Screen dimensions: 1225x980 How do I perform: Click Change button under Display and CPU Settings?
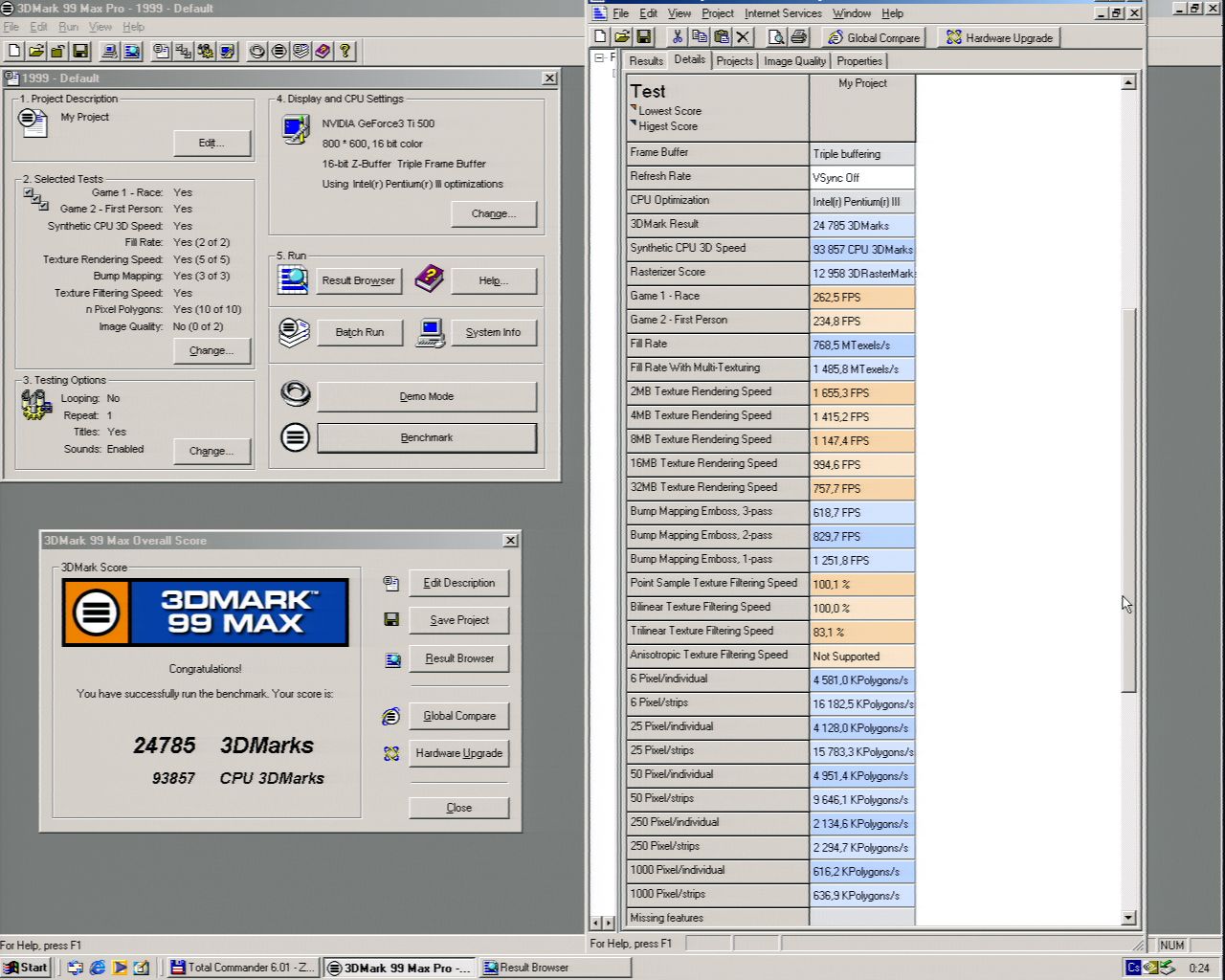[494, 213]
